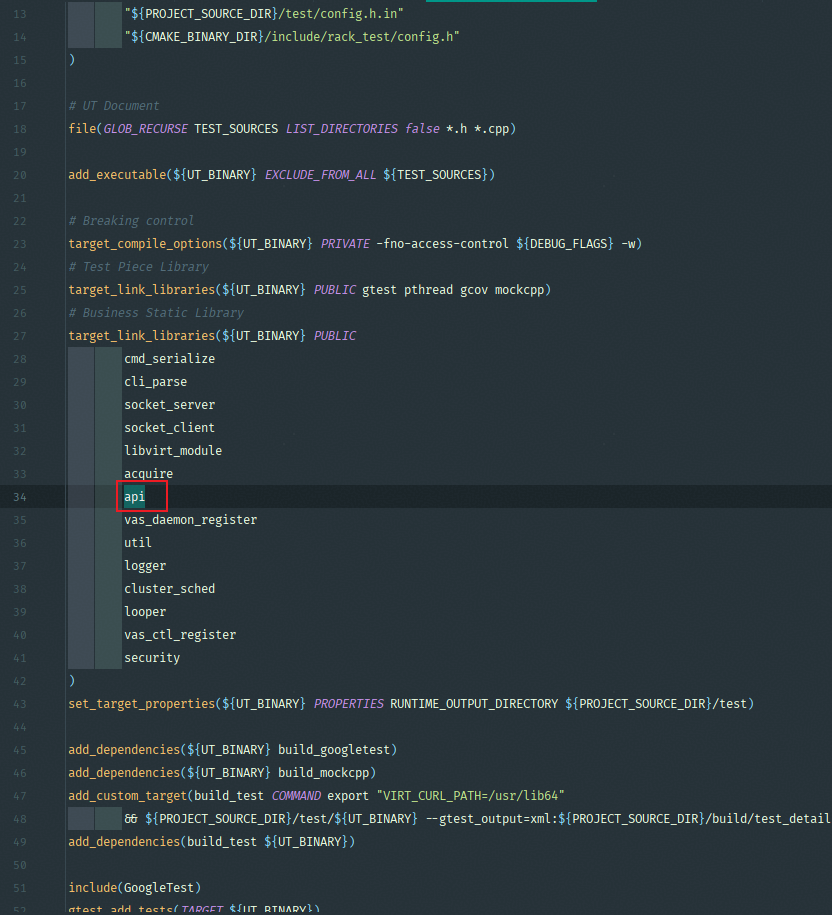Screen dimensions: 832x915
Task: Click build_googletest dependency
Action: [334, 750]
